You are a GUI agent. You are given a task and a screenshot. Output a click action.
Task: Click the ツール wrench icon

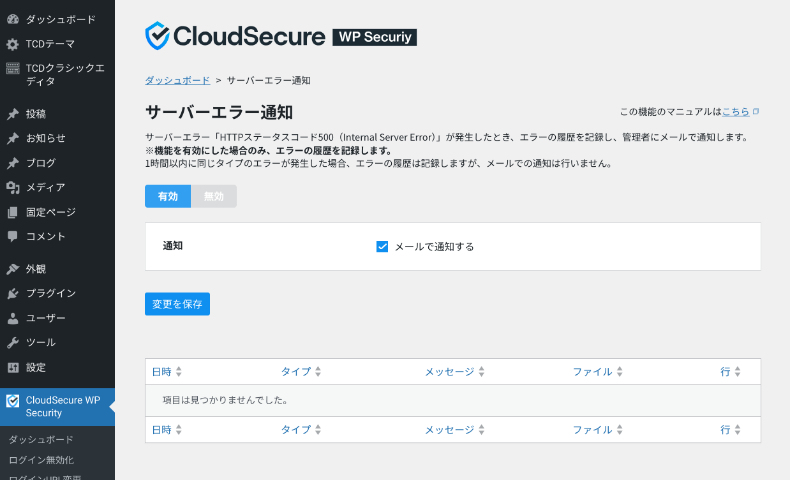click(x=13, y=342)
